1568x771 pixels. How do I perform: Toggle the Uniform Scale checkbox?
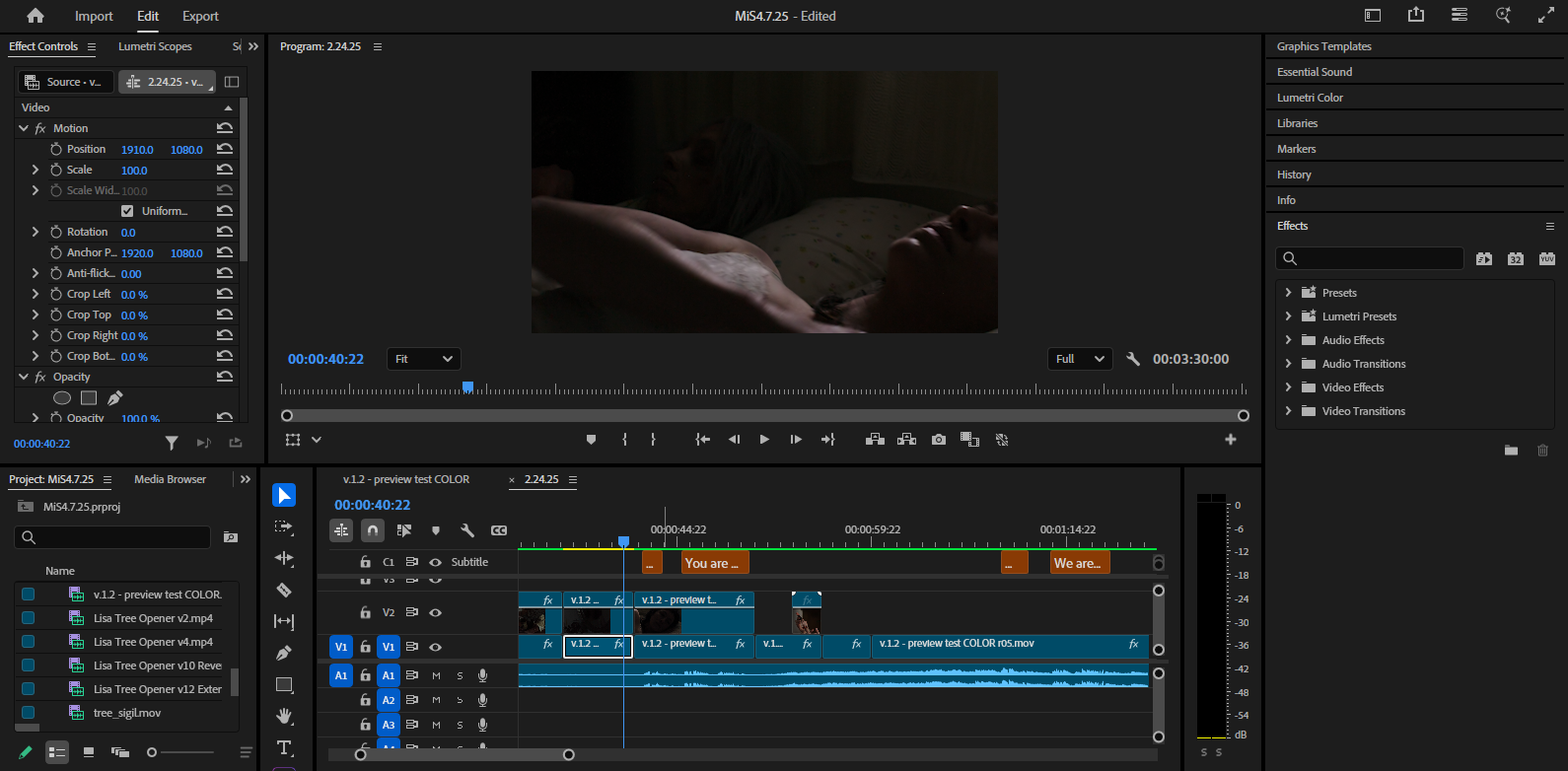[x=127, y=211]
